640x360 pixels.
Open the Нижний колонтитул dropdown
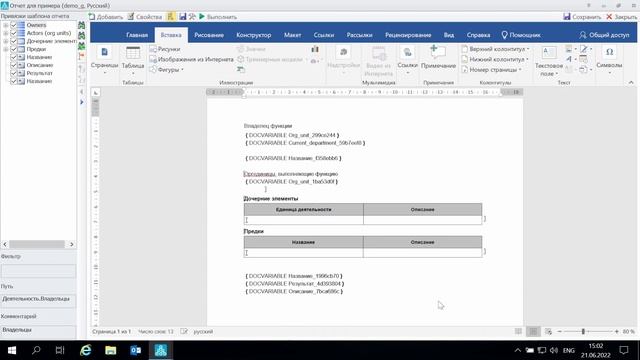pyautogui.click(x=495, y=60)
